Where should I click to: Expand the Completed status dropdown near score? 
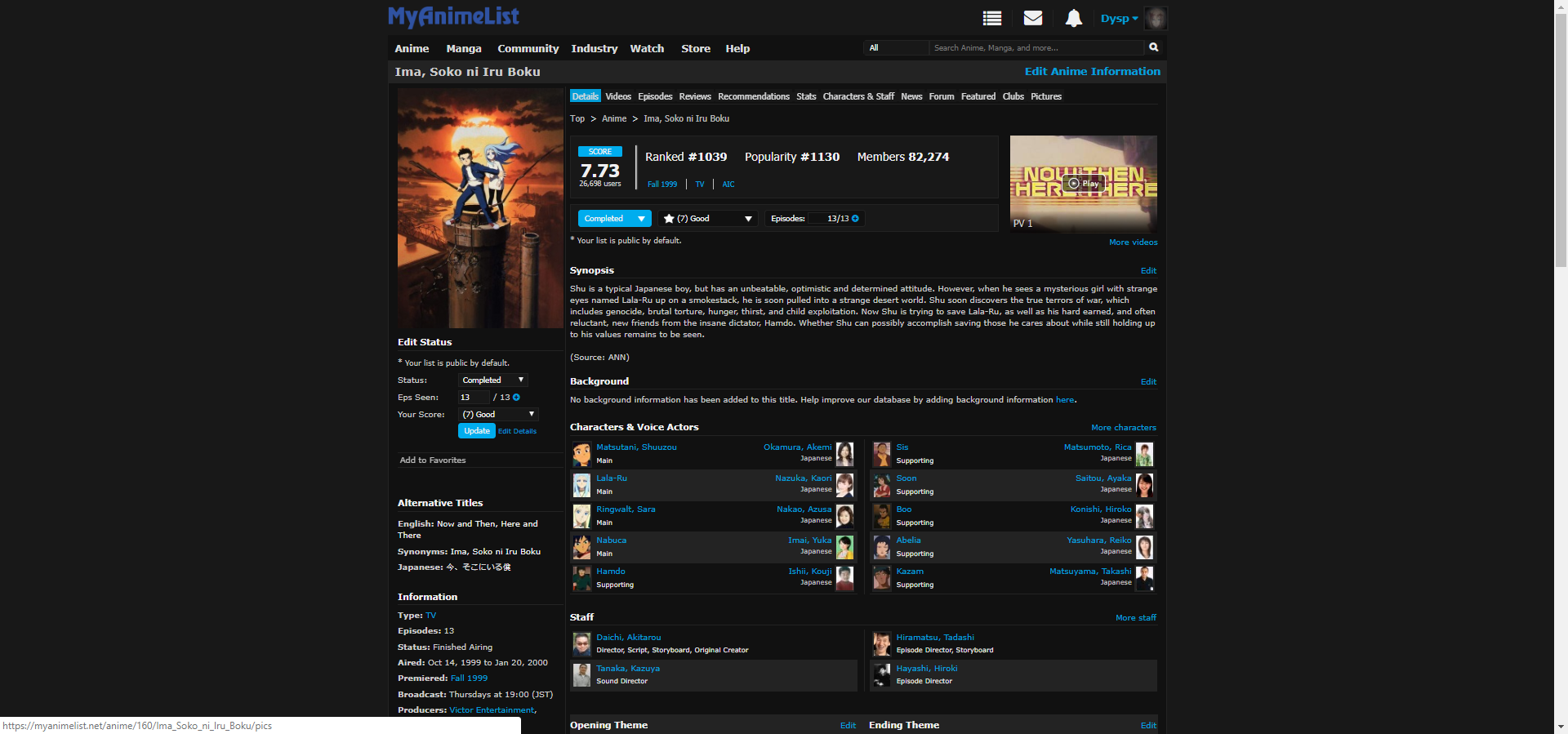(x=614, y=219)
